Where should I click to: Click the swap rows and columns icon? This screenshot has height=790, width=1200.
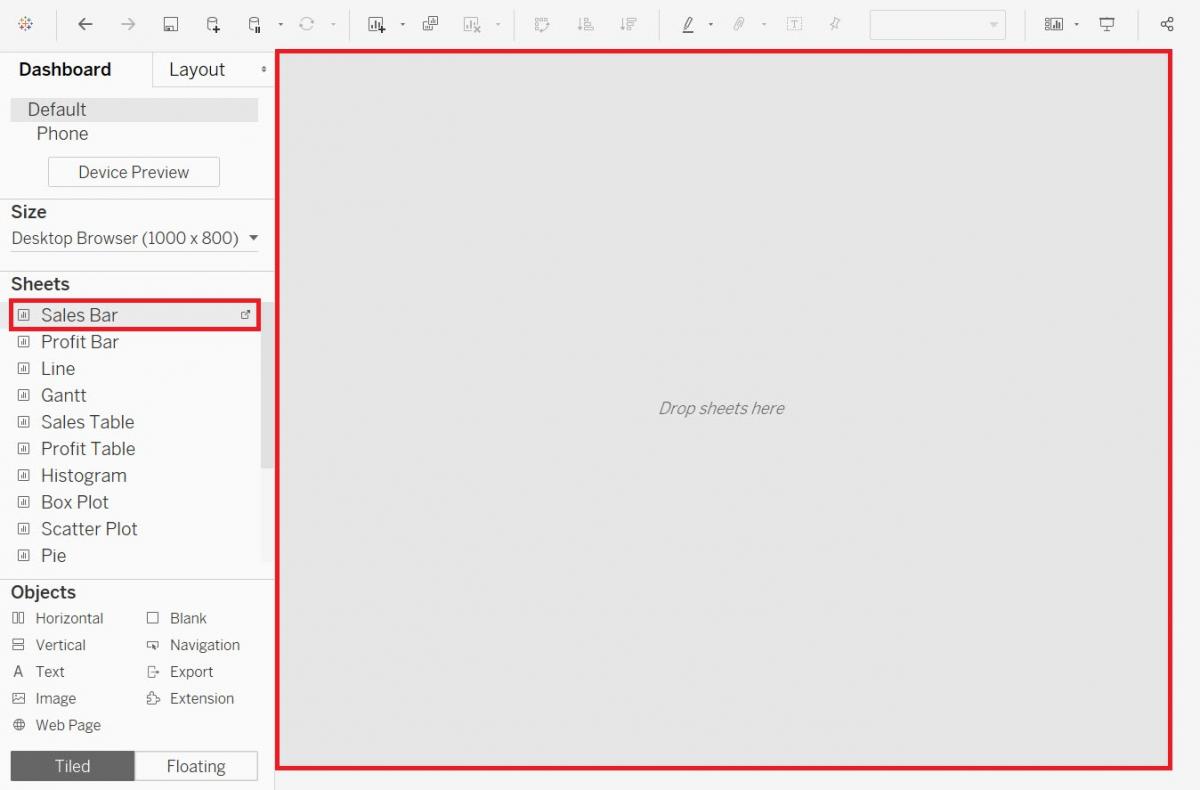(x=543, y=24)
